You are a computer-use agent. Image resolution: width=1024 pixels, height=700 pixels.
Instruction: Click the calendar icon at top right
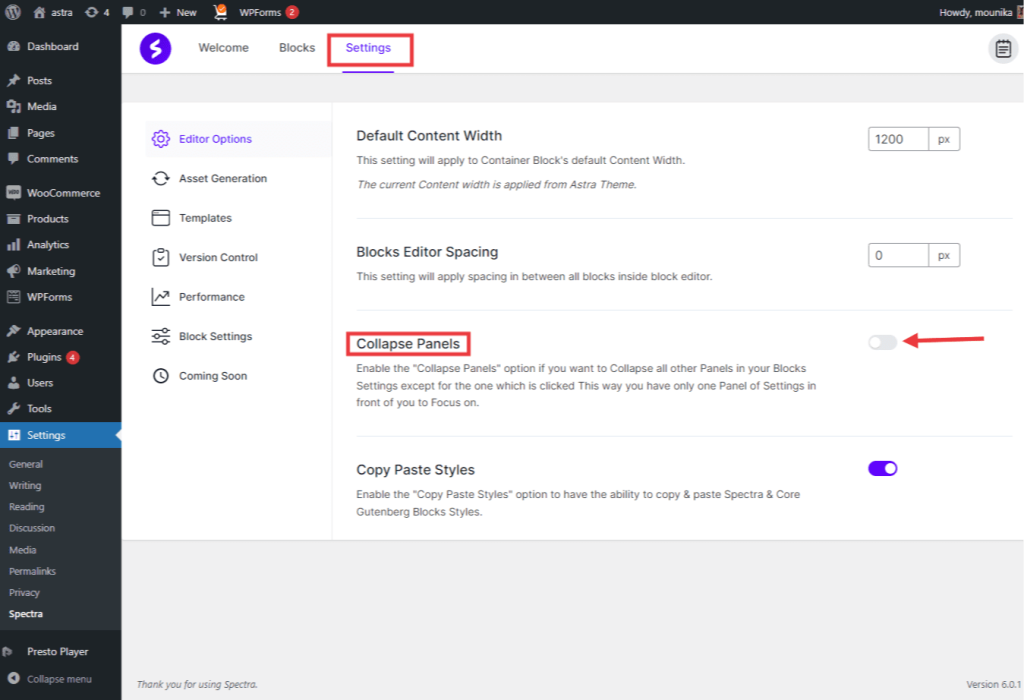pos(1003,47)
